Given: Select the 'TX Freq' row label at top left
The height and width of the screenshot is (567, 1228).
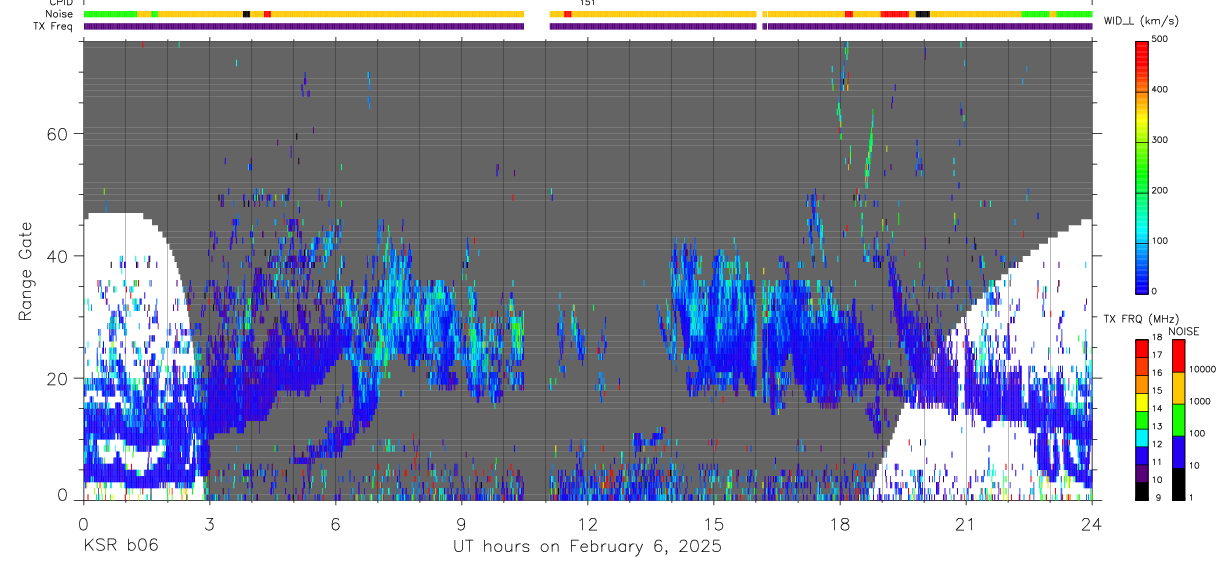Looking at the screenshot, I should click(55, 25).
